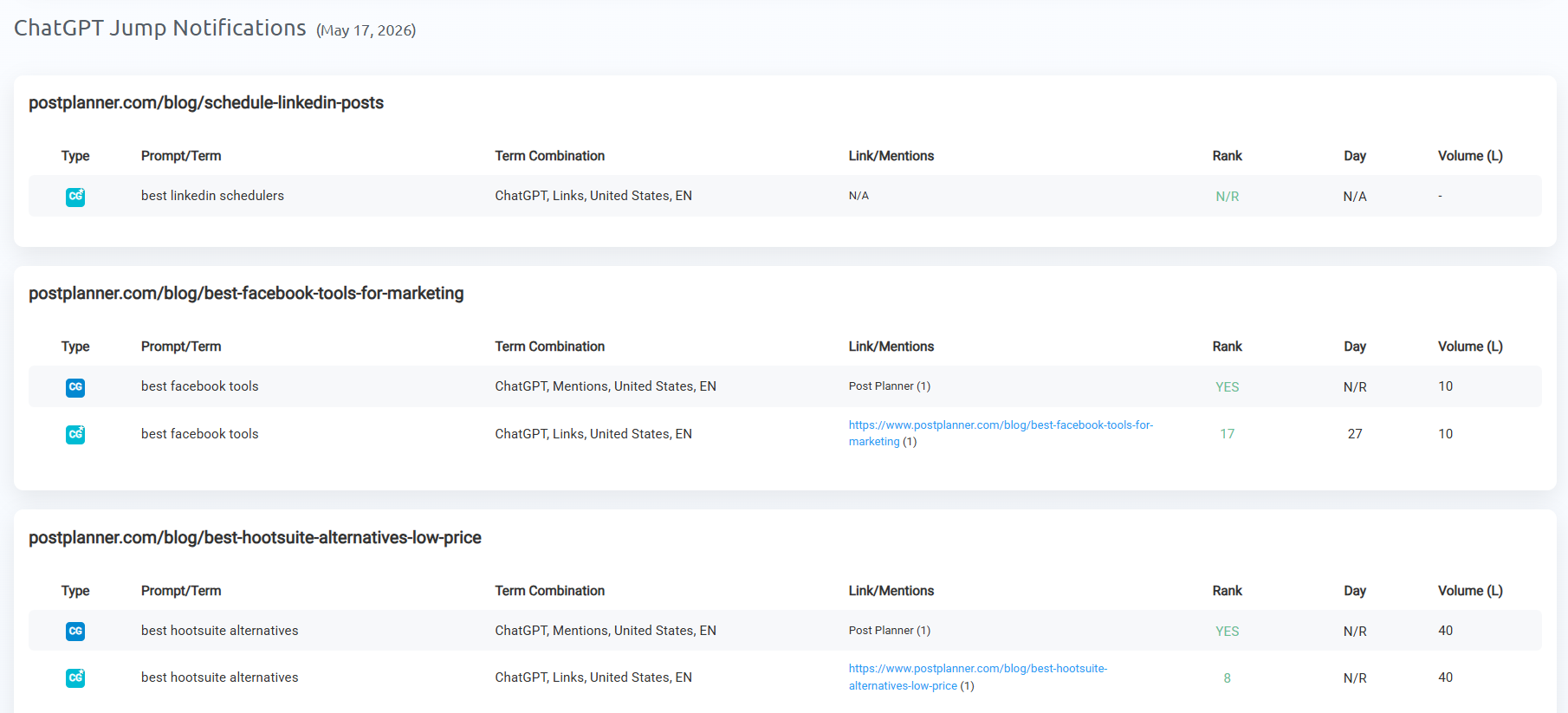Image resolution: width=1568 pixels, height=713 pixels.
Task: Click the ChatGPT Jump Notifications title
Action: click(x=160, y=28)
